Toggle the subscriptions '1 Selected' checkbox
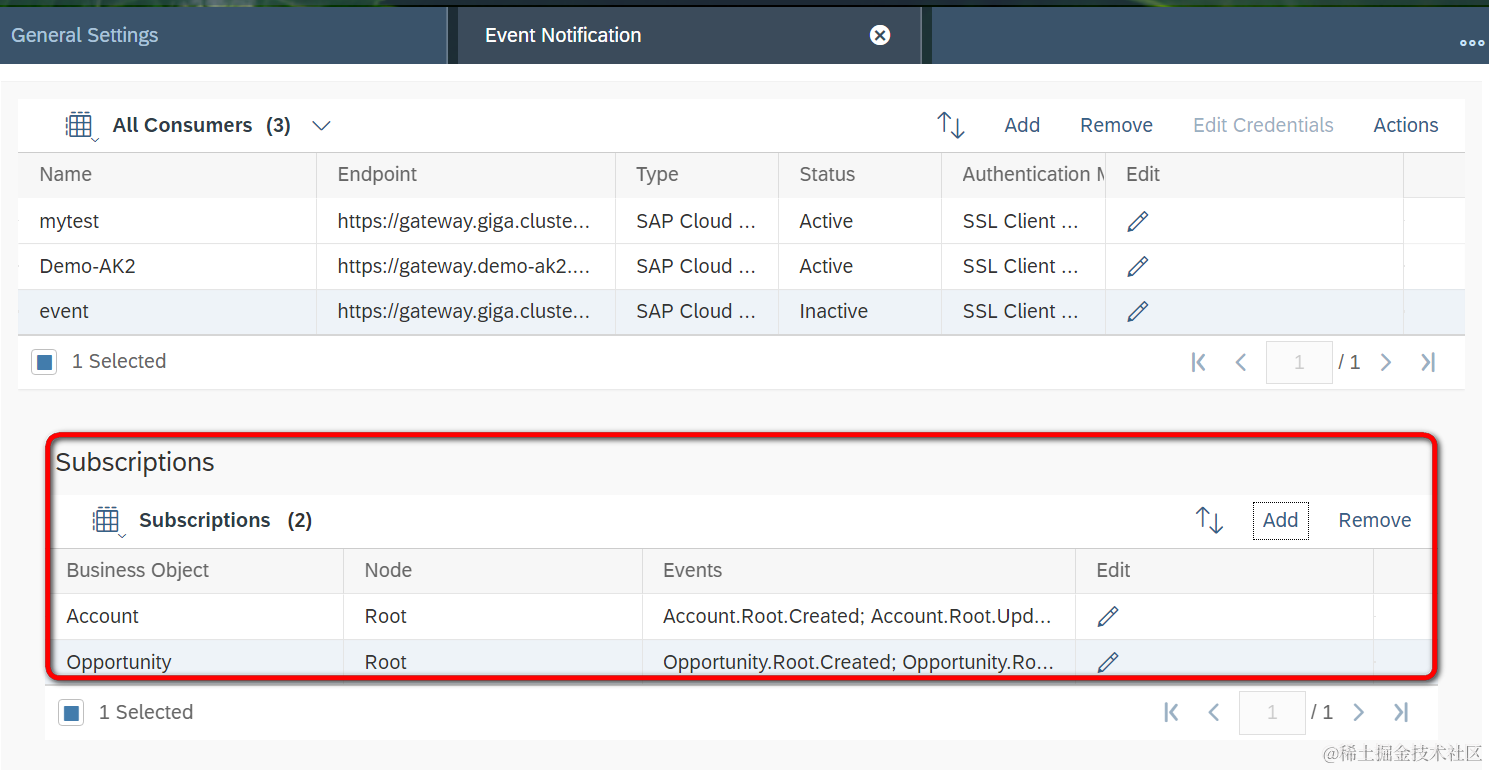This screenshot has width=1489, height=770. click(71, 713)
